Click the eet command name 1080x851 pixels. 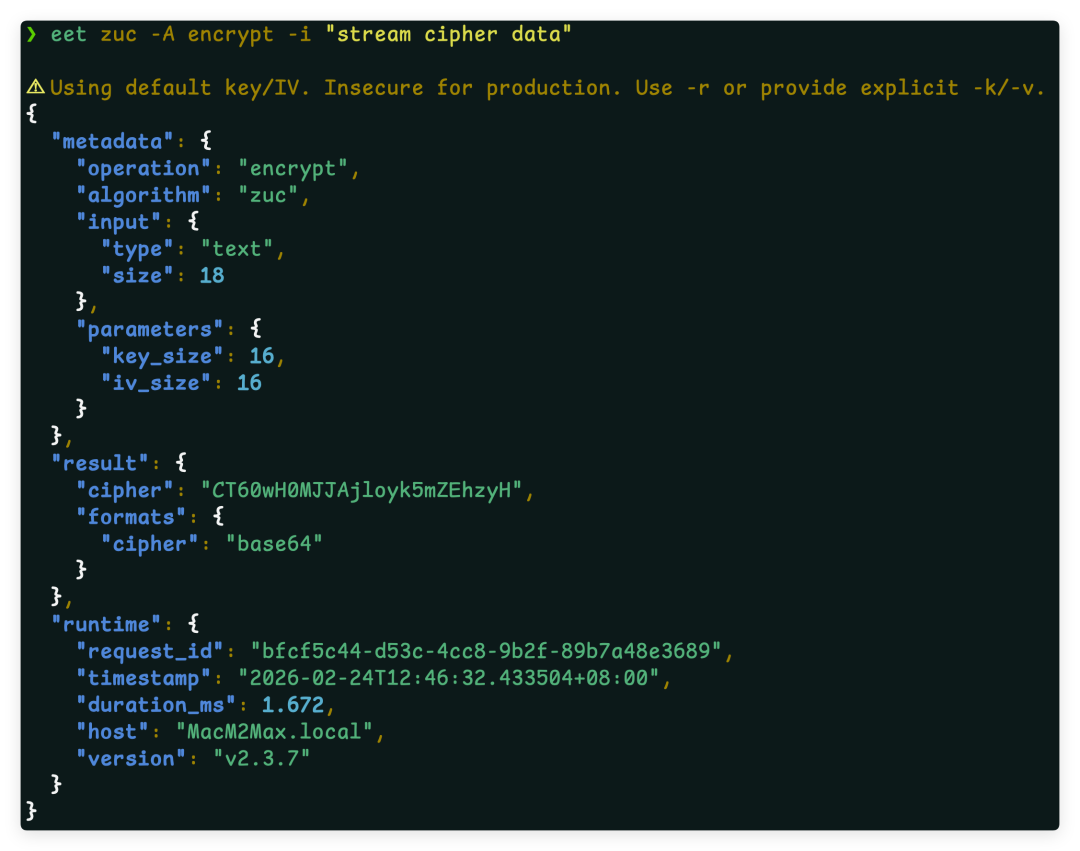tap(69, 34)
